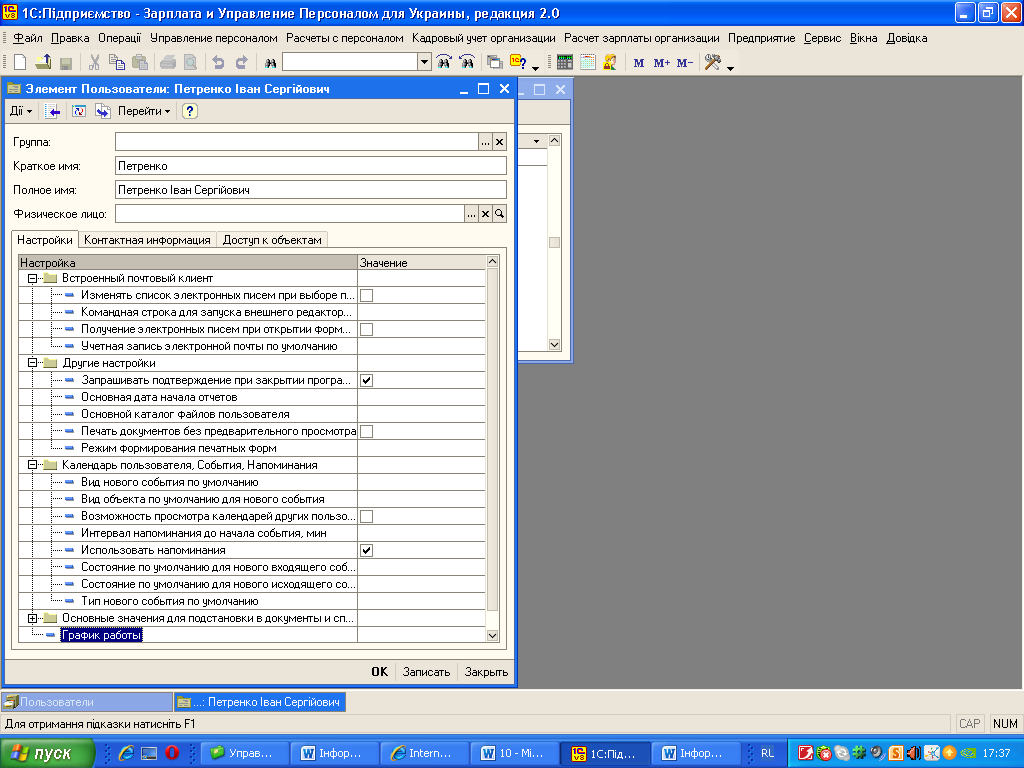The width and height of the screenshot is (1024, 768).
Task: Click the Refresh icon in form toolbar
Action: pos(79,111)
